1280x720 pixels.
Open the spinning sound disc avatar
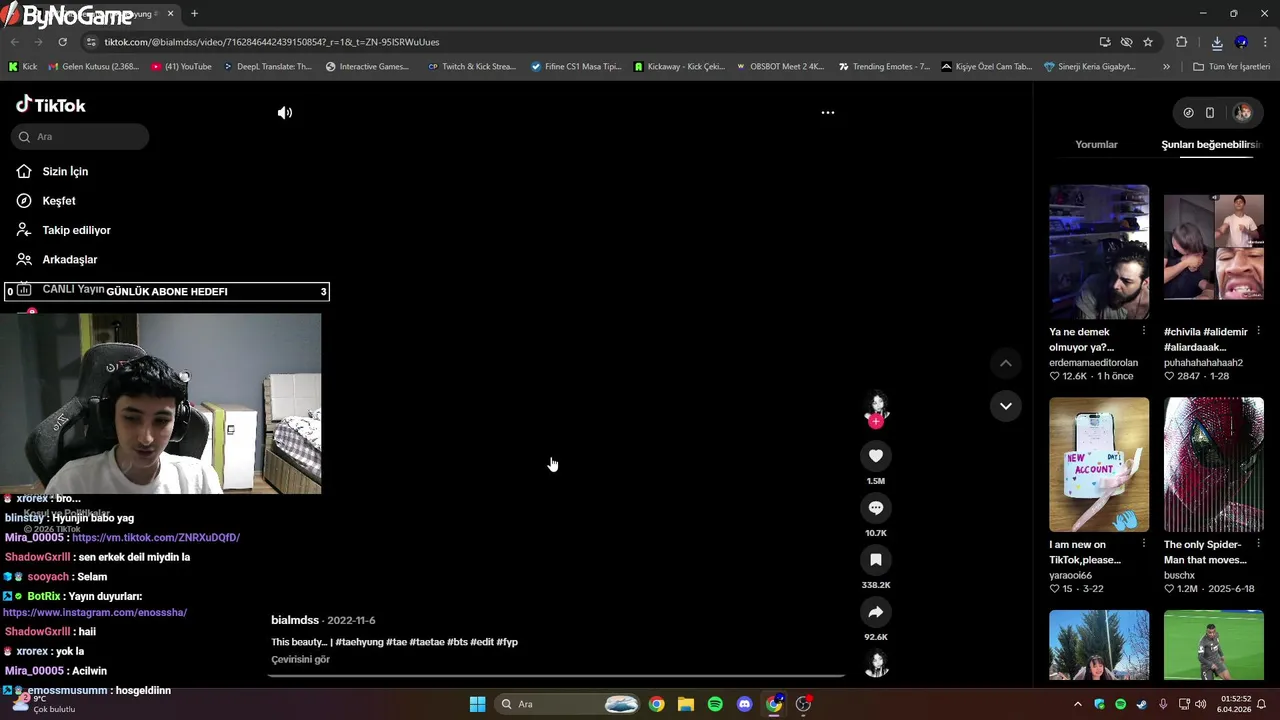[876, 664]
